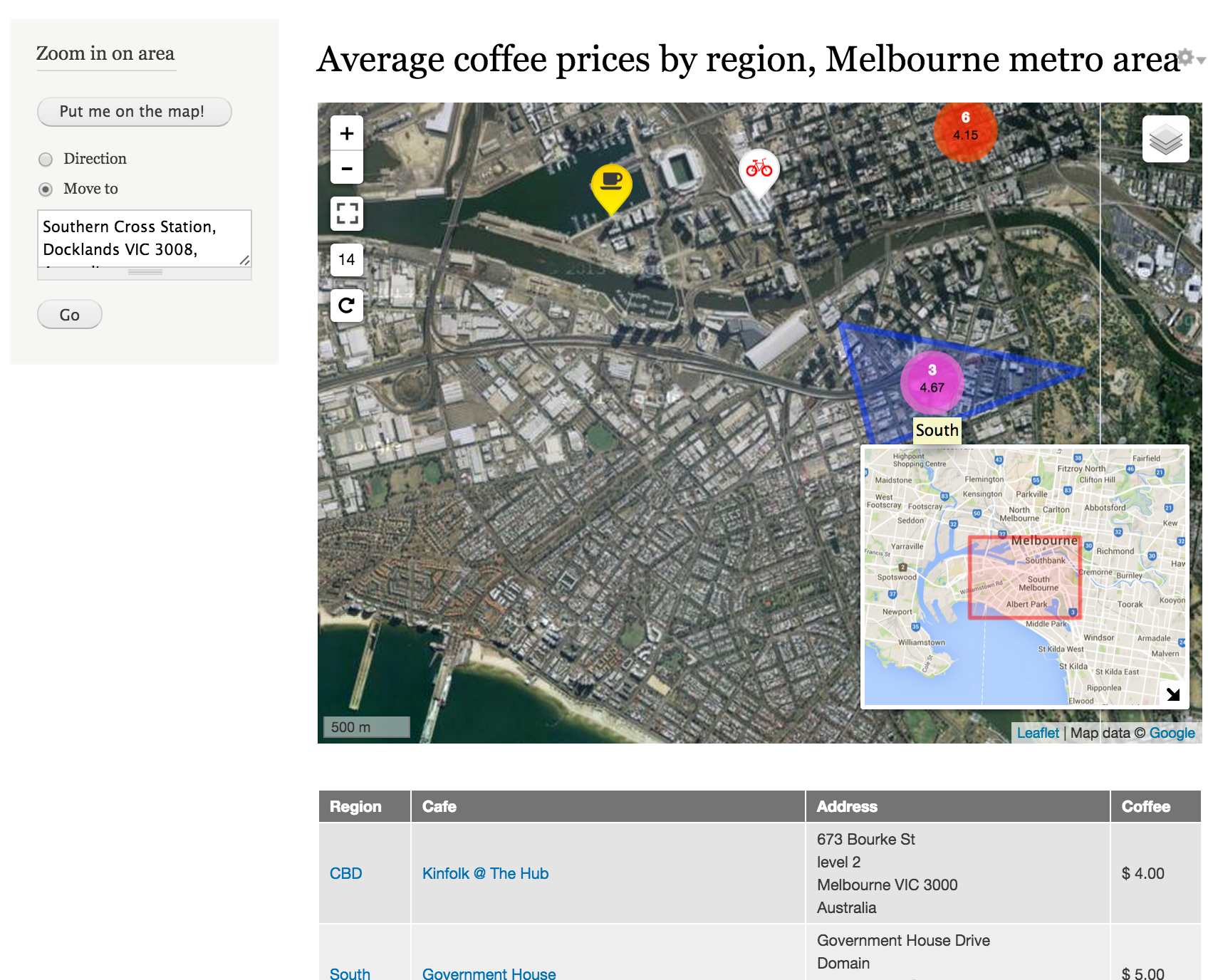Select the Direction radio option

point(46,160)
